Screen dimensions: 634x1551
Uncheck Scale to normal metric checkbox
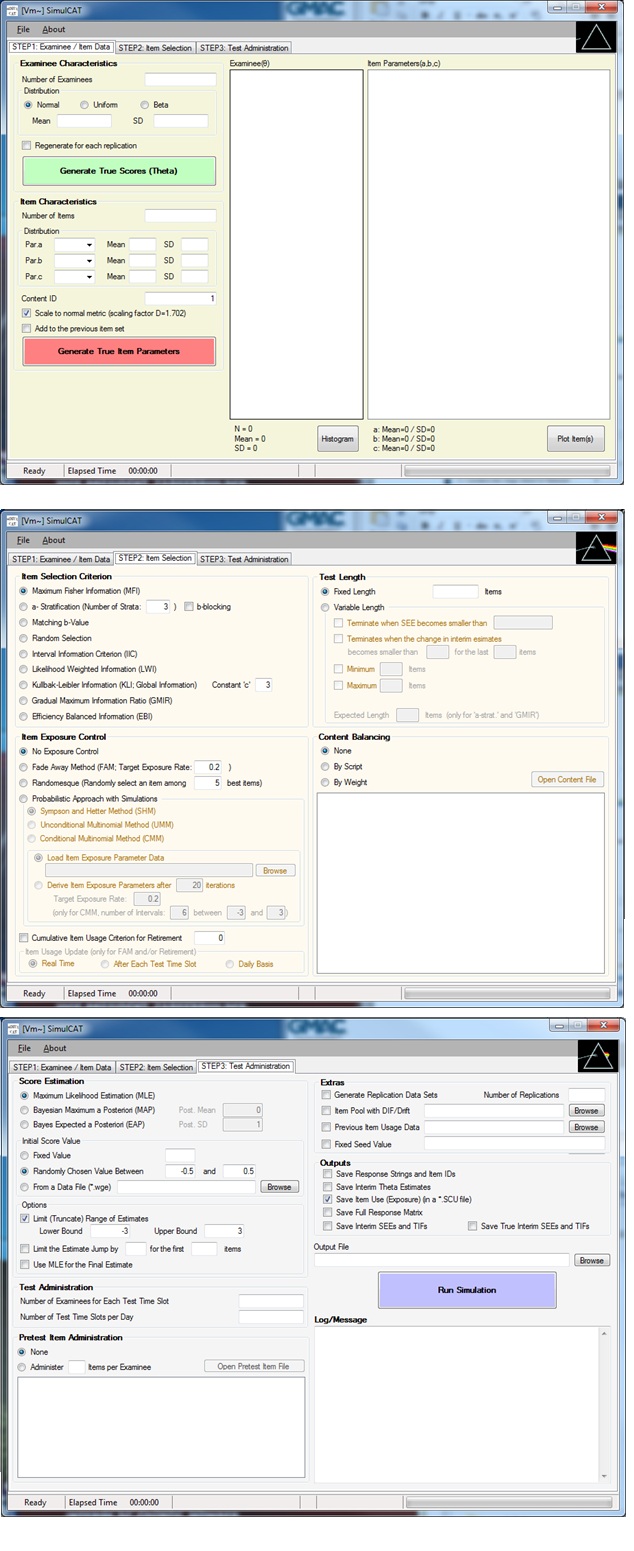pos(27,313)
